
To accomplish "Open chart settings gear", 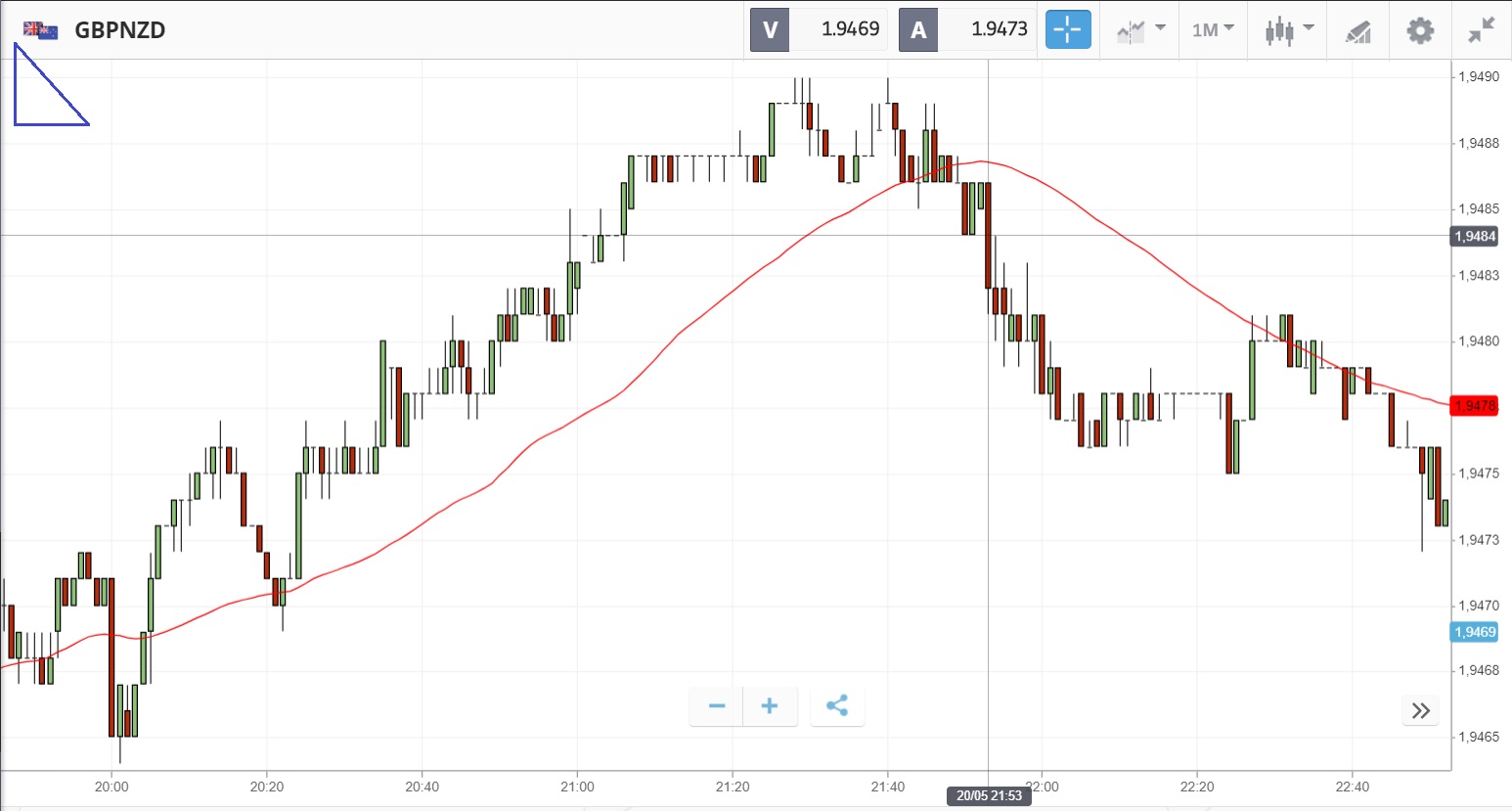I will [x=1420, y=30].
